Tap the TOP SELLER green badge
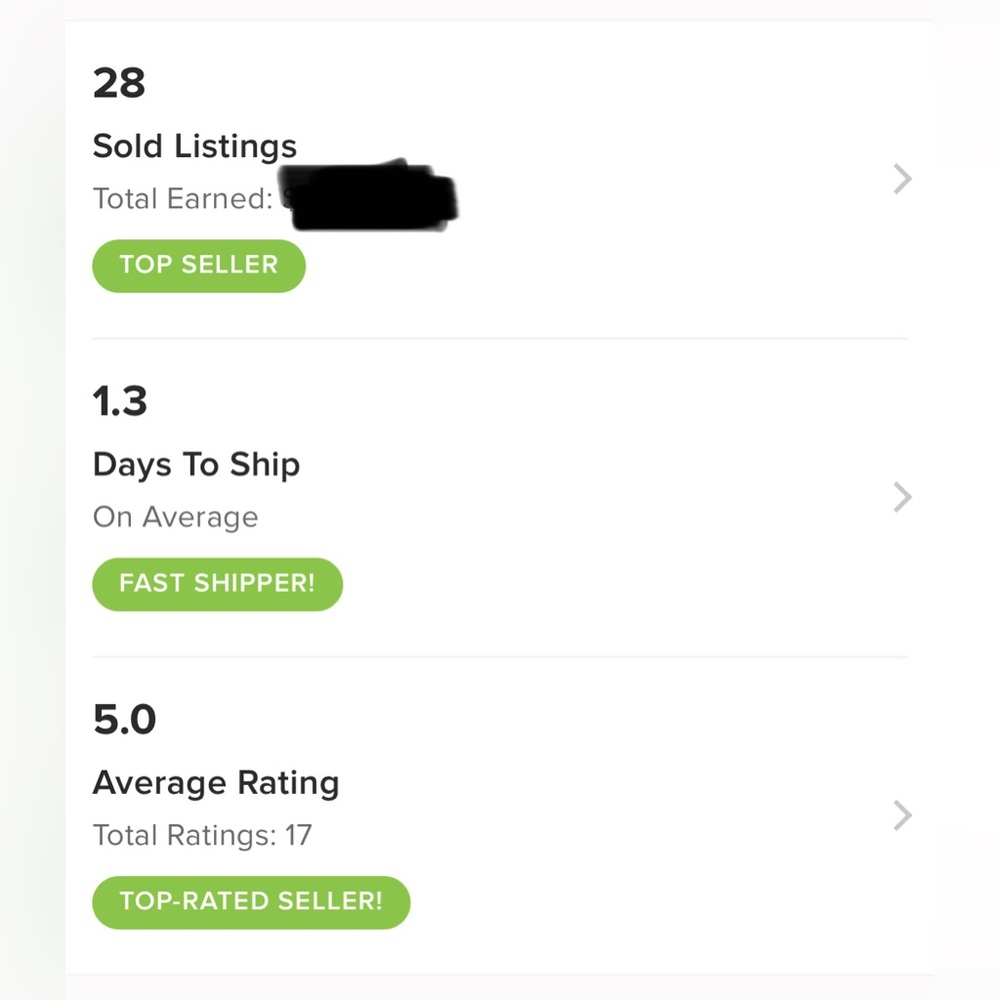 (198, 265)
